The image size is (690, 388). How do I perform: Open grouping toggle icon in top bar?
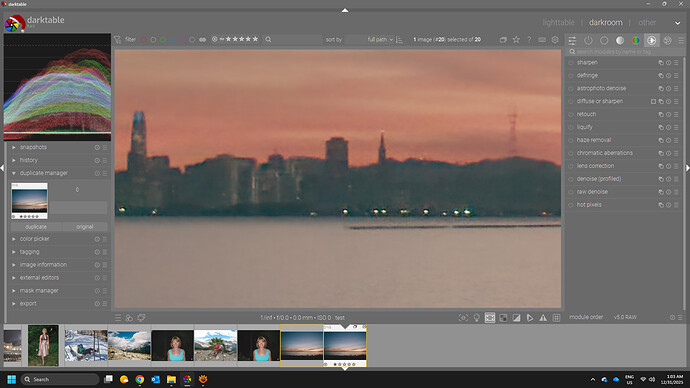[x=503, y=40]
